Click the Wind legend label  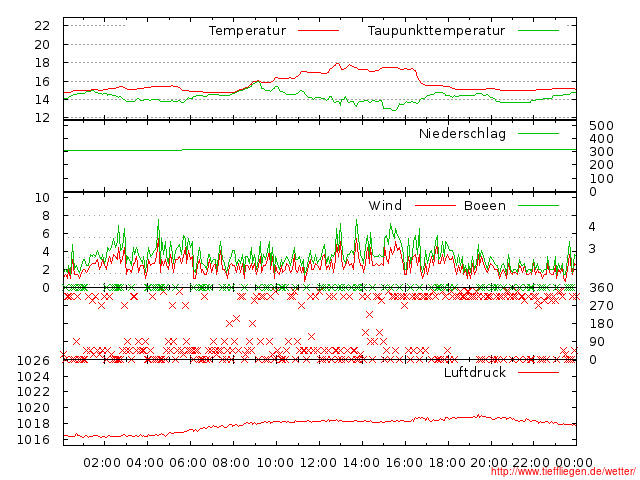pyautogui.click(x=385, y=205)
